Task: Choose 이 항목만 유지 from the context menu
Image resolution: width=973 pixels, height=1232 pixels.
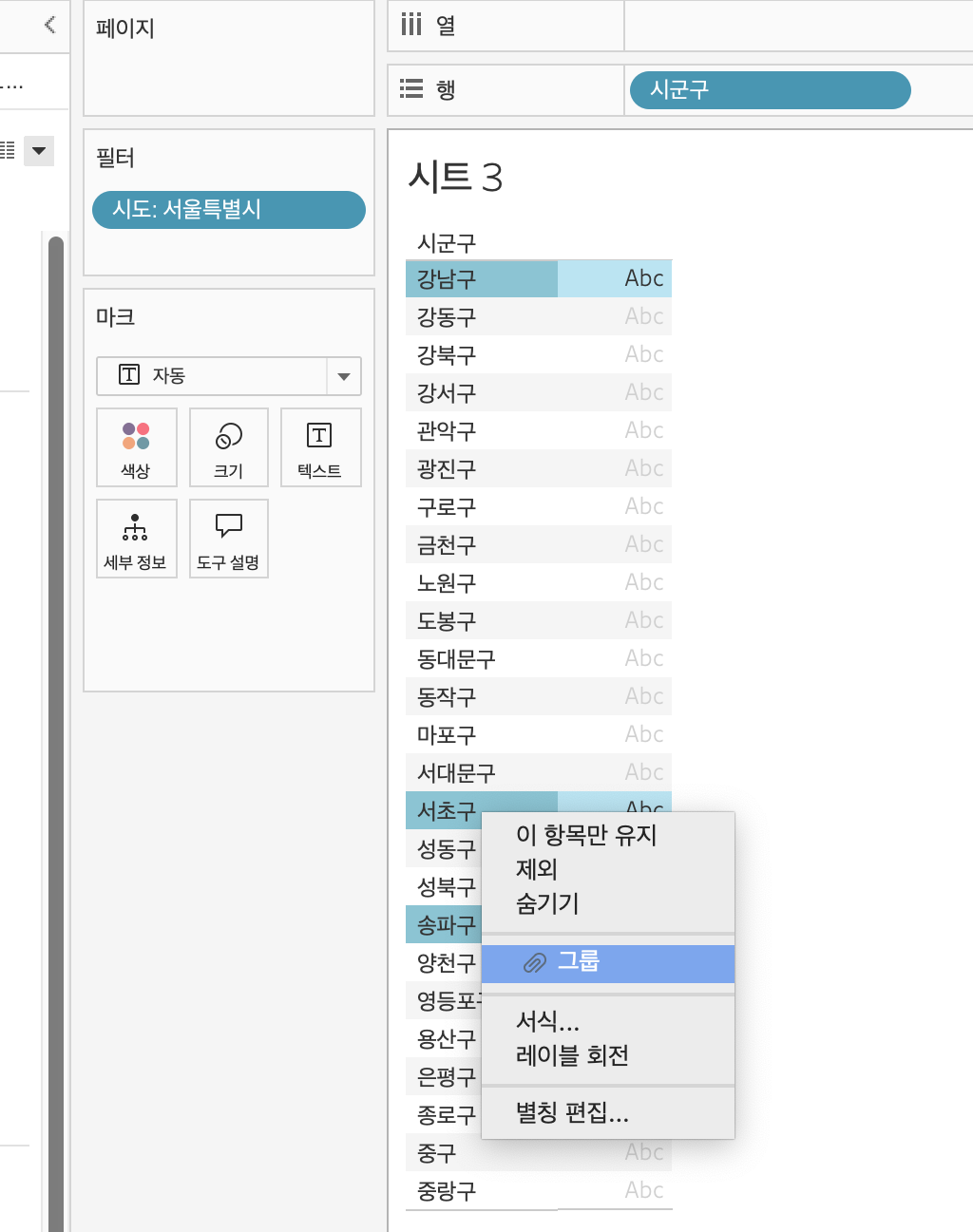Action: click(586, 835)
